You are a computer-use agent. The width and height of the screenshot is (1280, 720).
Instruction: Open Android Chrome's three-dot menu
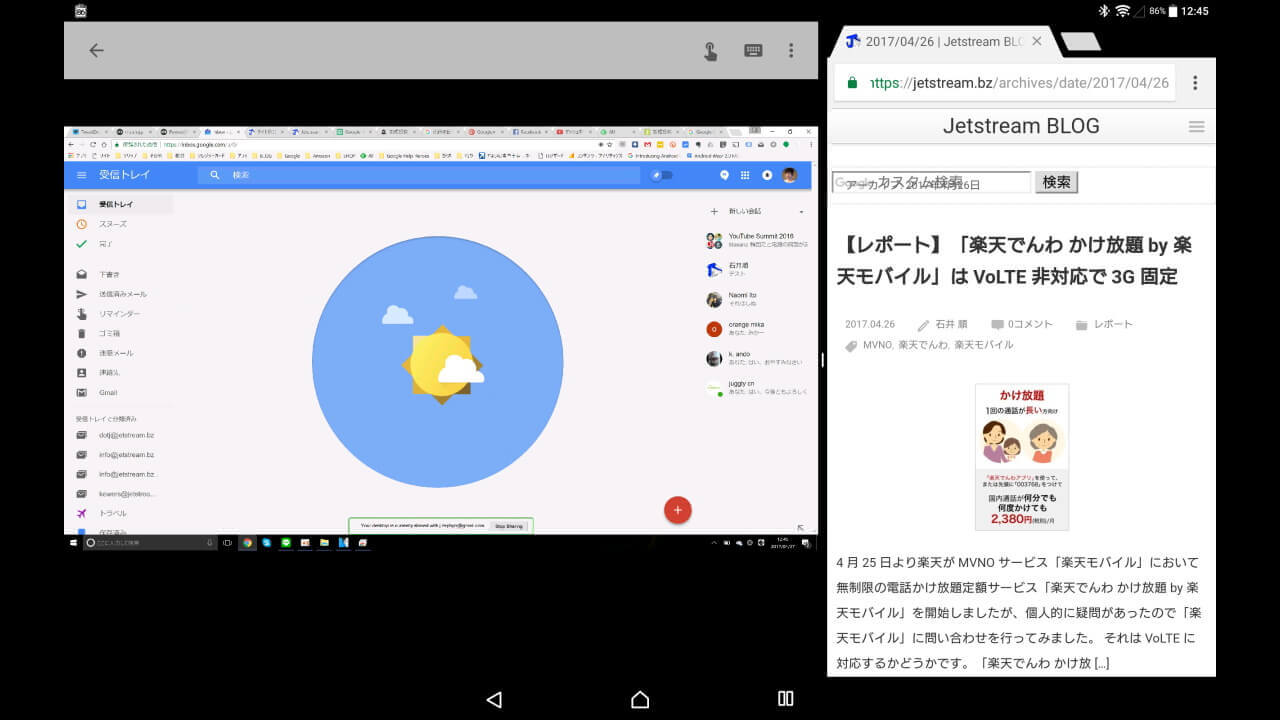click(1195, 83)
